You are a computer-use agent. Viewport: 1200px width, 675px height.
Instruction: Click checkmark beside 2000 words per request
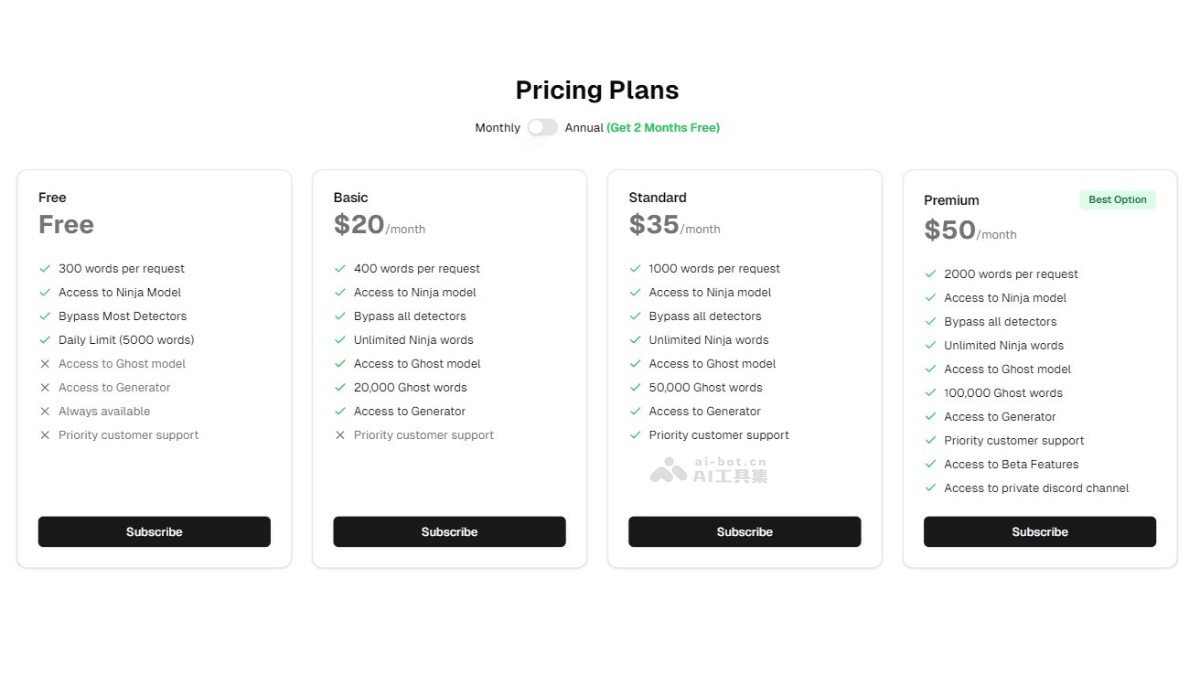coord(930,274)
